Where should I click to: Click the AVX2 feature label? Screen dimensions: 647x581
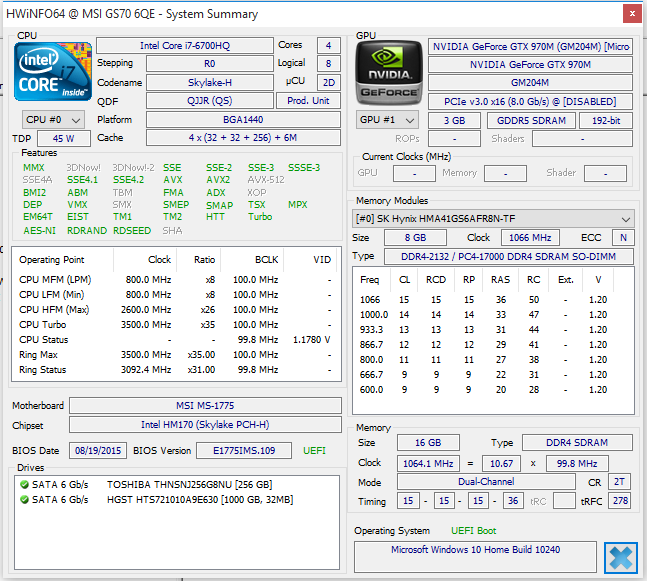tap(218, 180)
